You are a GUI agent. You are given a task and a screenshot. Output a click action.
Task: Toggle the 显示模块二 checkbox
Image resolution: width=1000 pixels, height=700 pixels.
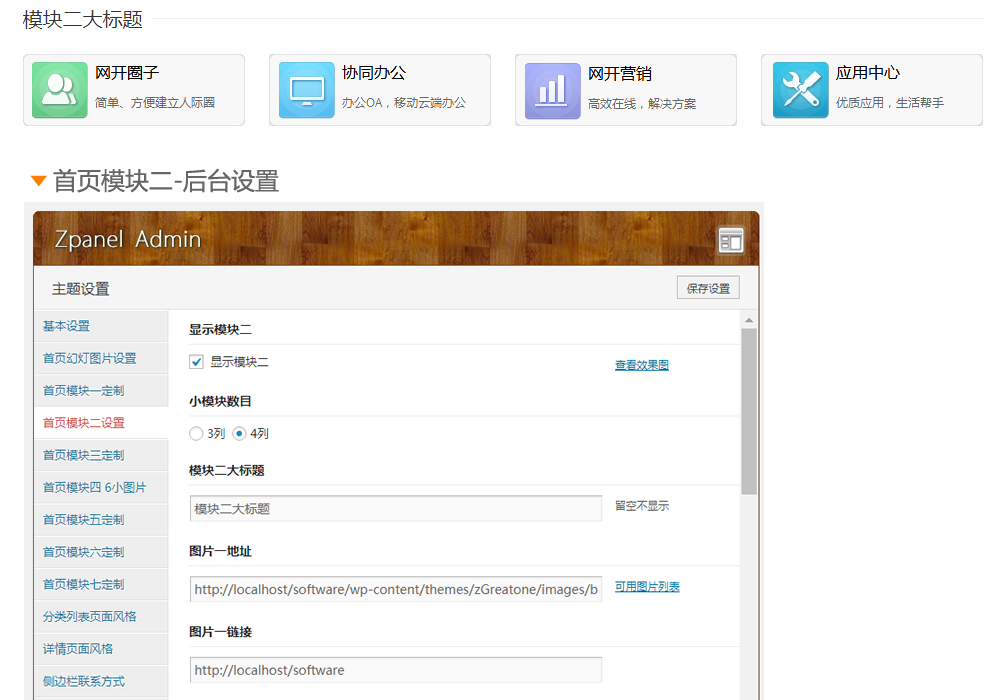(x=196, y=362)
